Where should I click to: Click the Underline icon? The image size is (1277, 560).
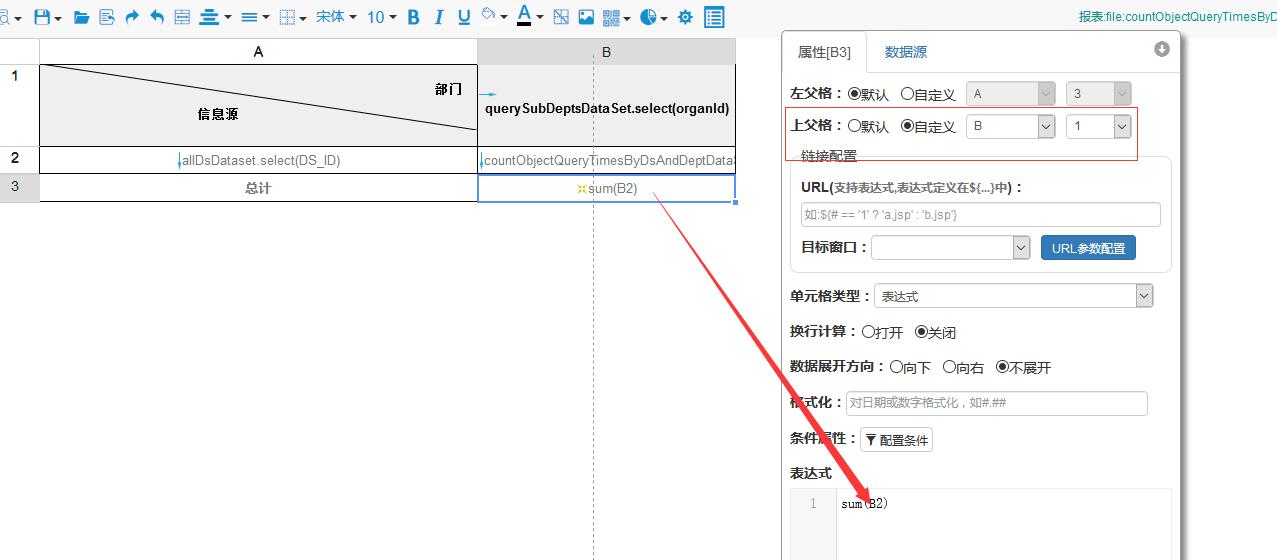tap(464, 17)
